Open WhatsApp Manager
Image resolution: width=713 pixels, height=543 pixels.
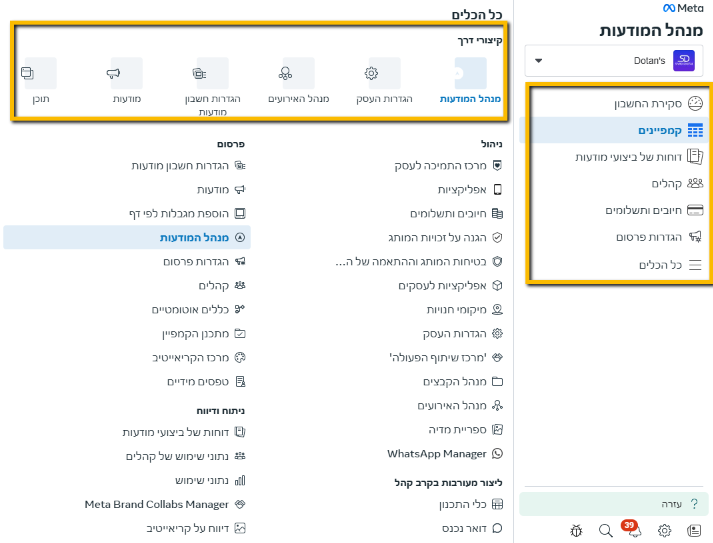[x=445, y=454]
